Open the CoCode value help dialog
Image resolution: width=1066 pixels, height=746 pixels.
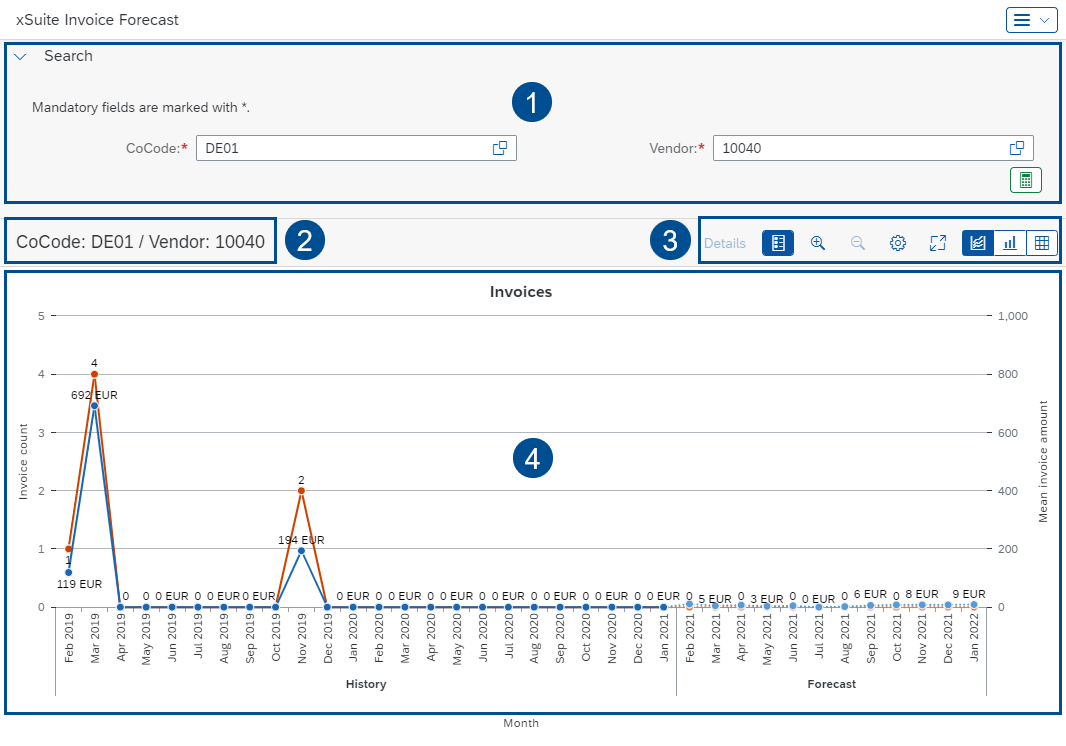click(x=500, y=147)
